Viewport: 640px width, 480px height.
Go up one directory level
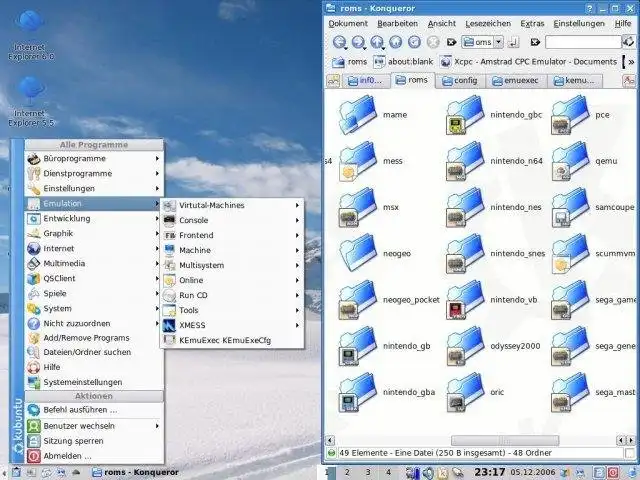377,42
